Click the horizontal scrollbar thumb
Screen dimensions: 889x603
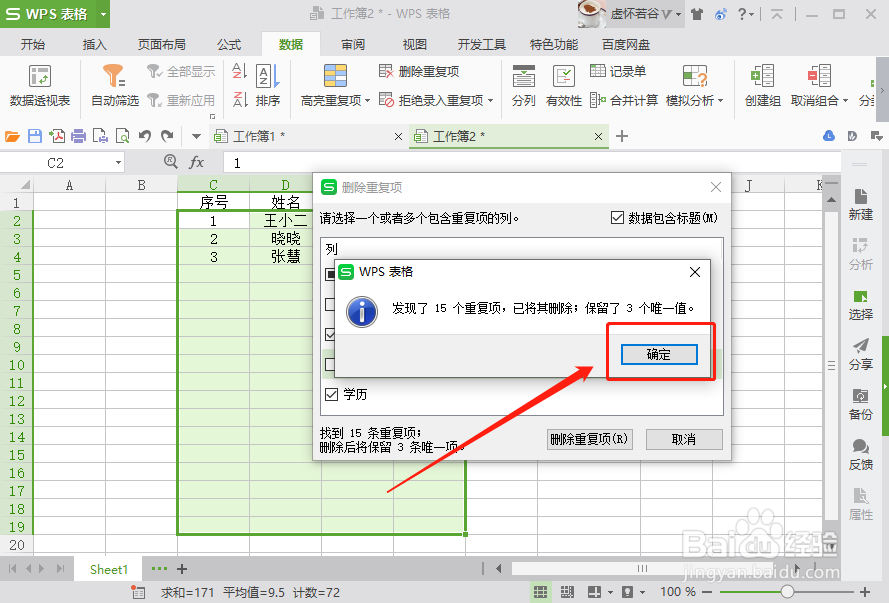642,568
